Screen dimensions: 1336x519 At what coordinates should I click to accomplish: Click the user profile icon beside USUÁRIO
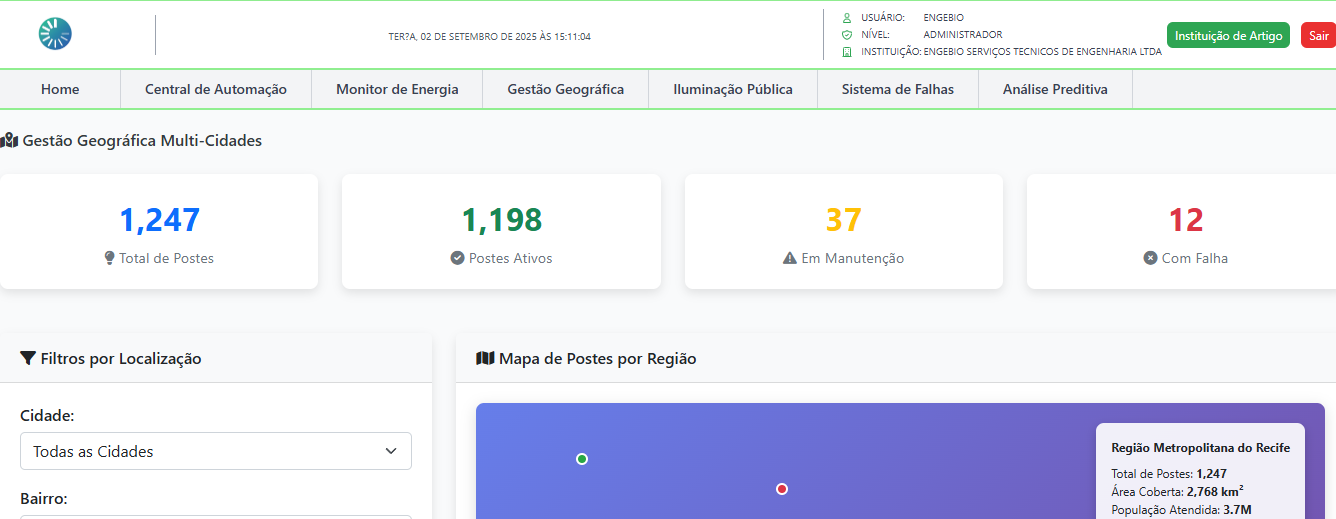click(x=847, y=18)
